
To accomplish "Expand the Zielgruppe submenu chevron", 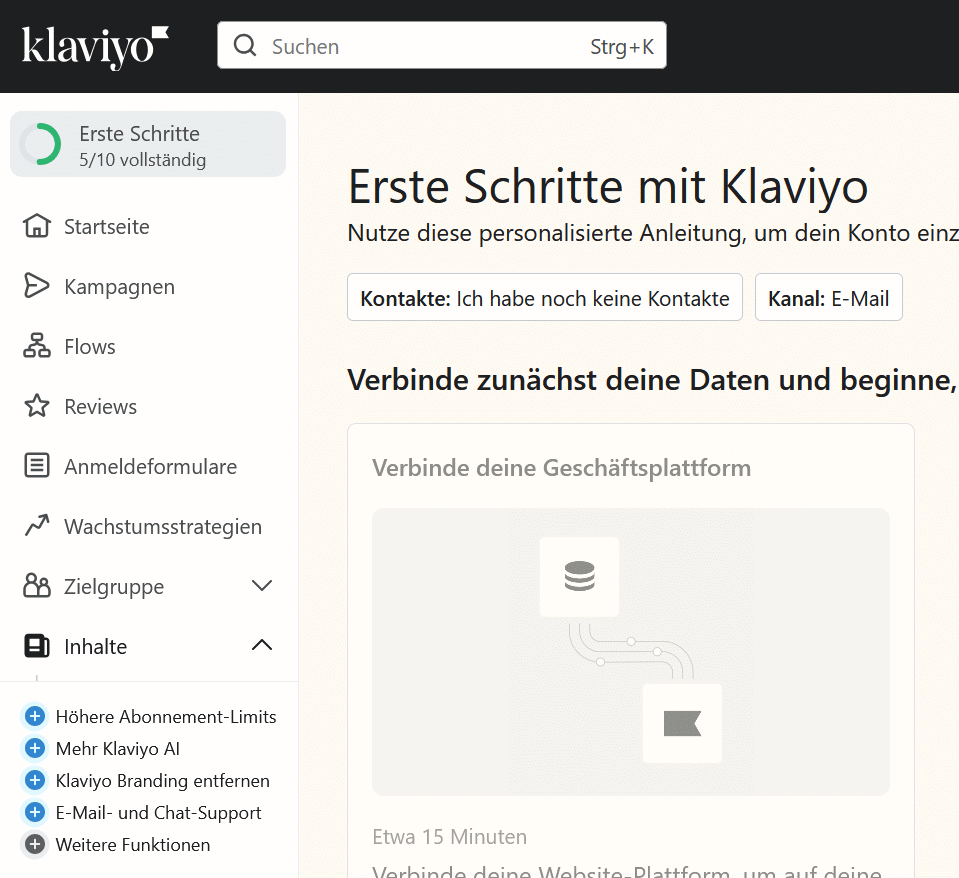I will point(262,586).
